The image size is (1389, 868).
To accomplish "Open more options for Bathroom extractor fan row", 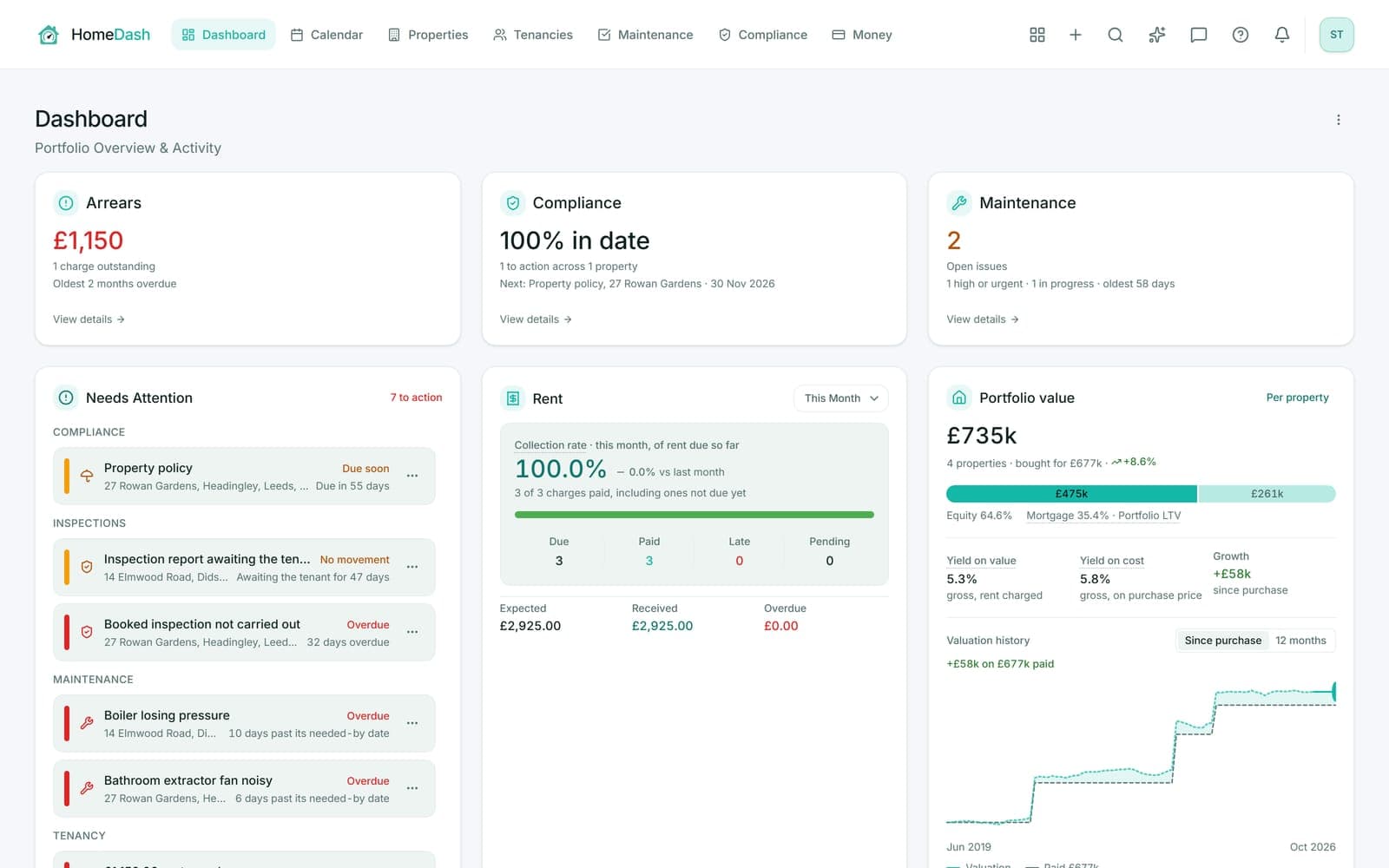I will 412,788.
